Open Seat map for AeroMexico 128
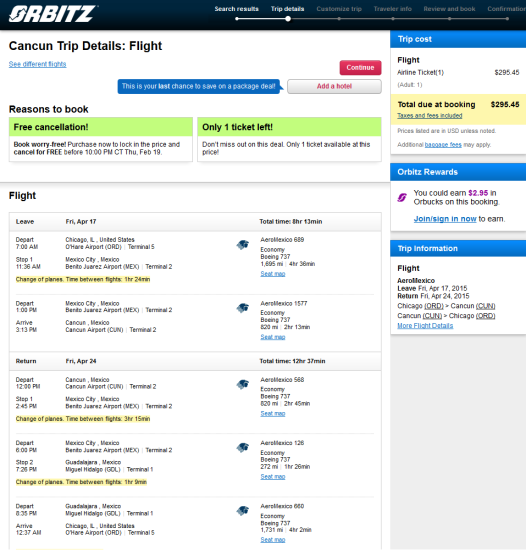 tap(273, 476)
